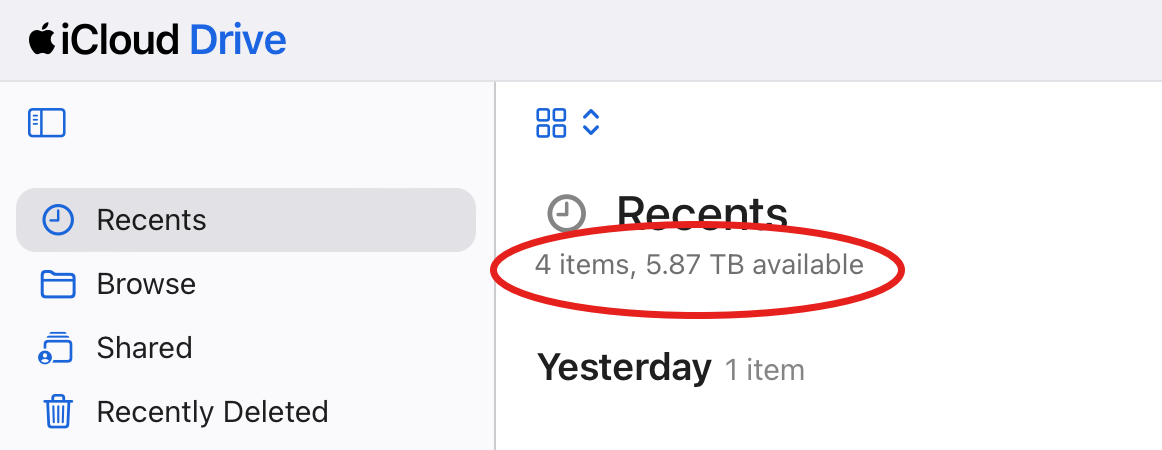1162x450 pixels.
Task: Click the Recently Deleted trash icon
Action: [x=58, y=412]
